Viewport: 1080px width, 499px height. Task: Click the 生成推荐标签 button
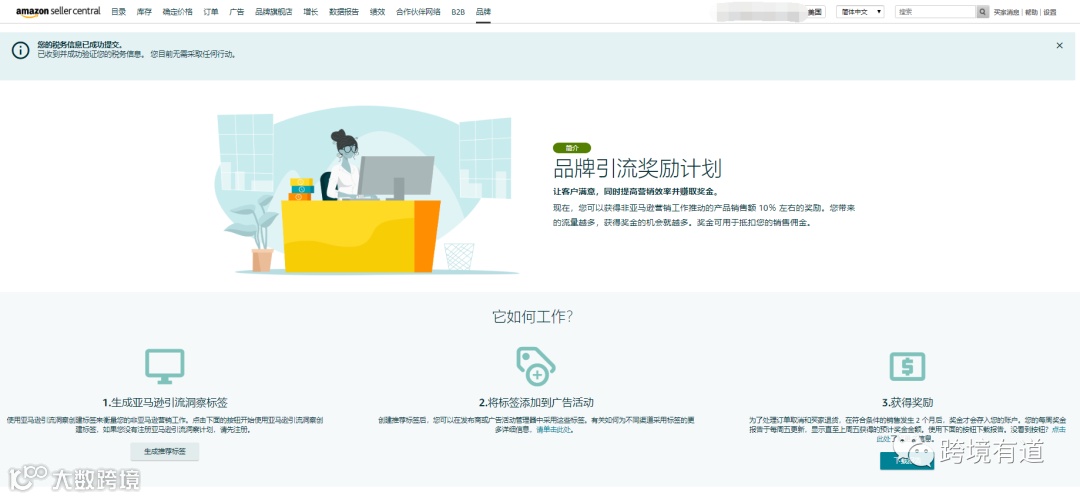[165, 451]
